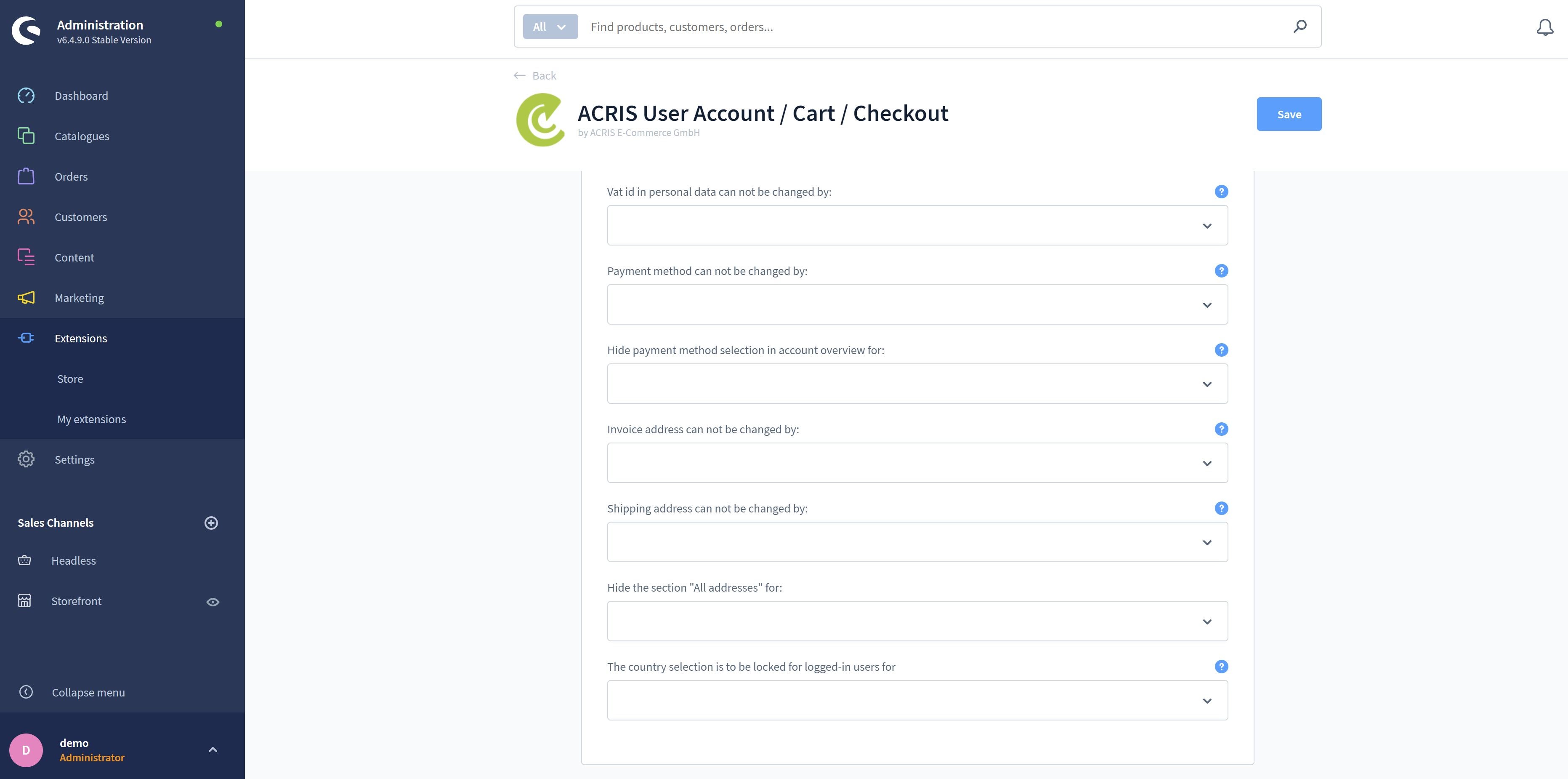Click the Save button
Viewport: 1568px width, 779px height.
coord(1289,113)
